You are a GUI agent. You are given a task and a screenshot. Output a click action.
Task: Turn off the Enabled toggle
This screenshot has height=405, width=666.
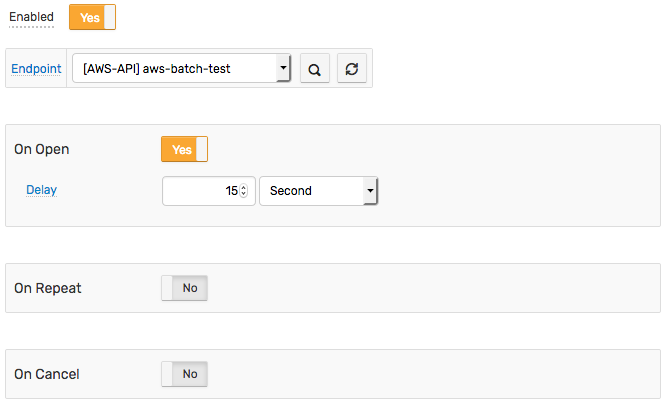click(x=92, y=17)
